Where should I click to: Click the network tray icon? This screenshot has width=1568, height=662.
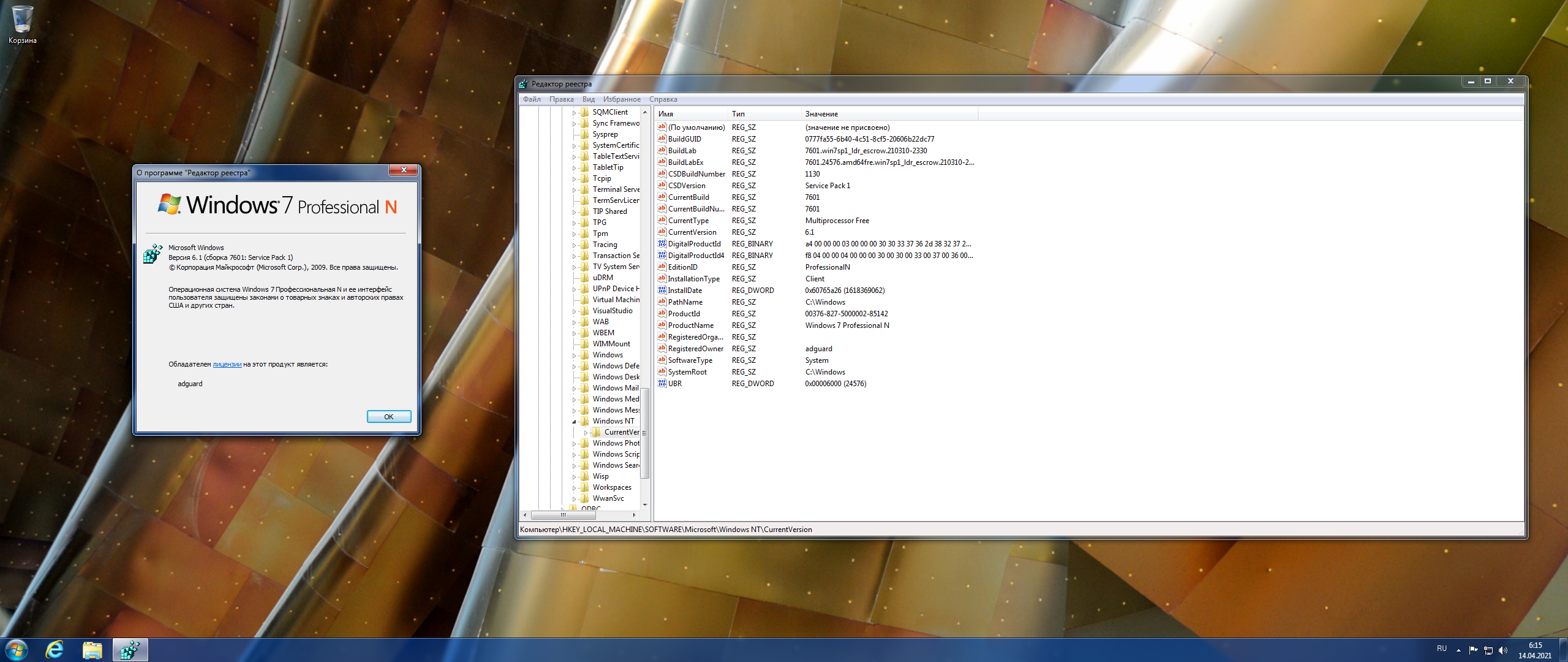coord(1488,650)
